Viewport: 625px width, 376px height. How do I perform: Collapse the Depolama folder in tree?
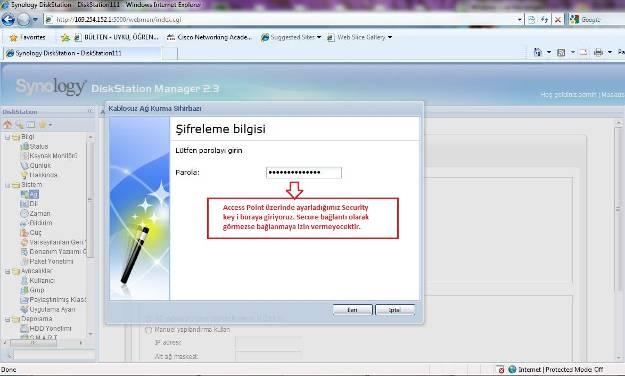click(x=7, y=319)
